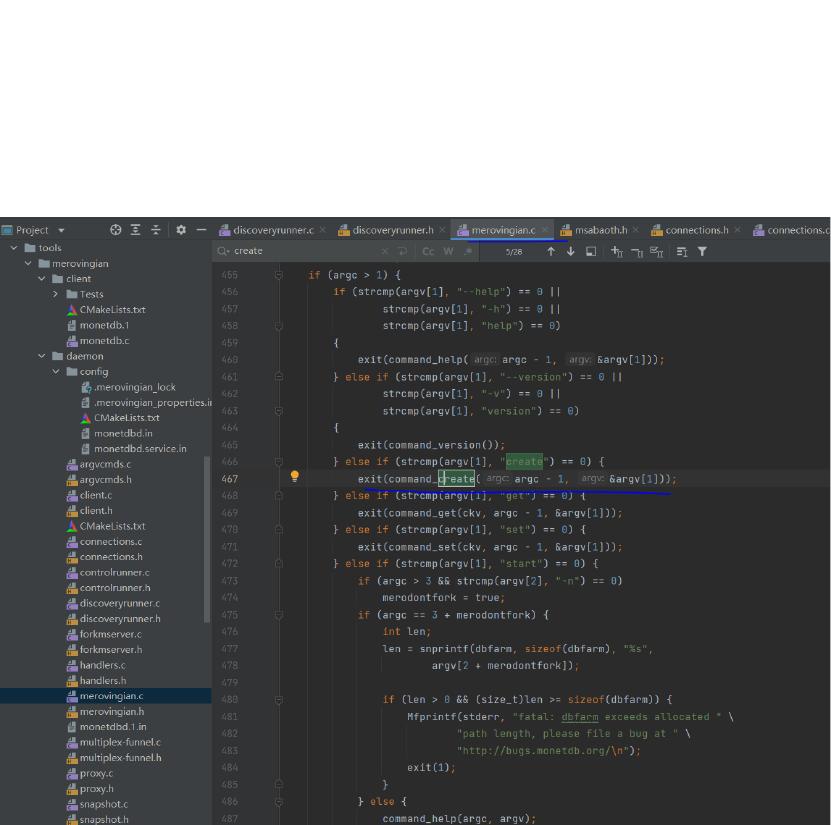Hide the Project panel with minus icon

point(201,230)
